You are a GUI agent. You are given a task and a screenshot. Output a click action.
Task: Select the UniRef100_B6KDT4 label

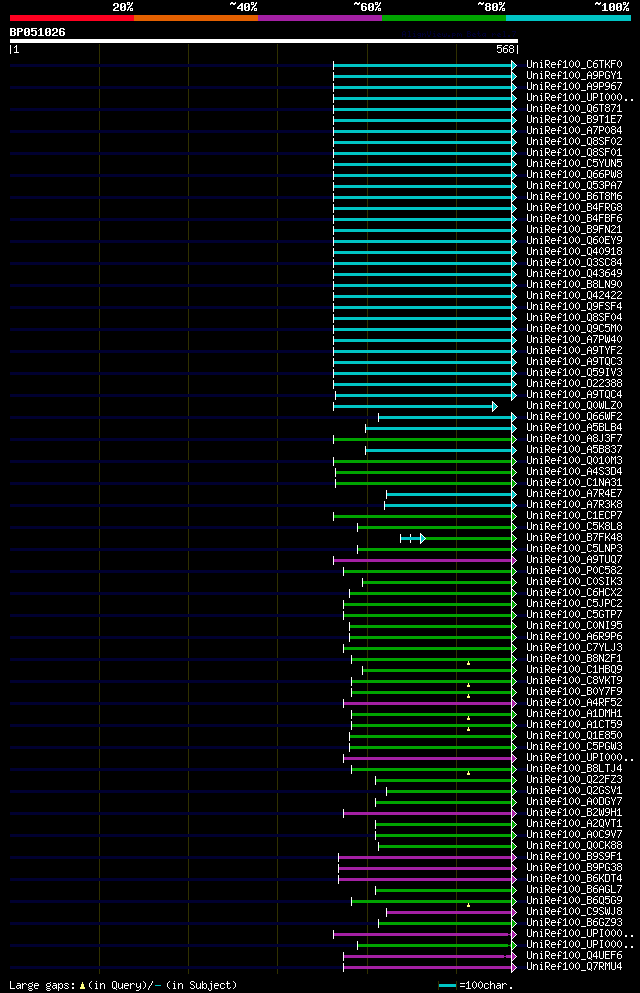pyautogui.click(x=574, y=878)
